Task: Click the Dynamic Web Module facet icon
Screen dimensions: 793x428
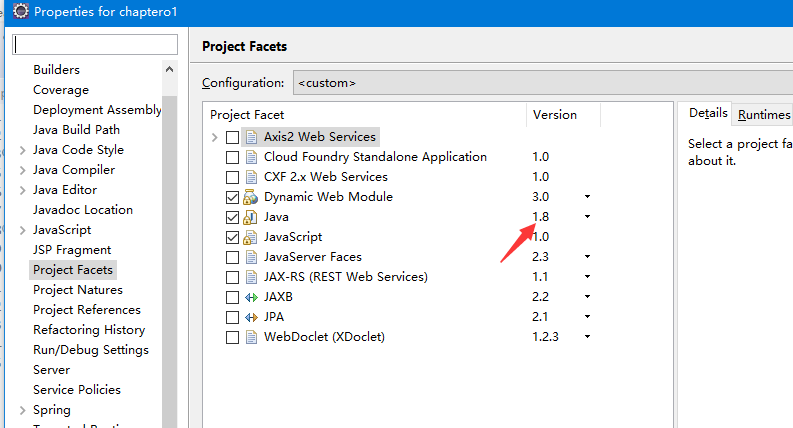Action: coord(251,197)
